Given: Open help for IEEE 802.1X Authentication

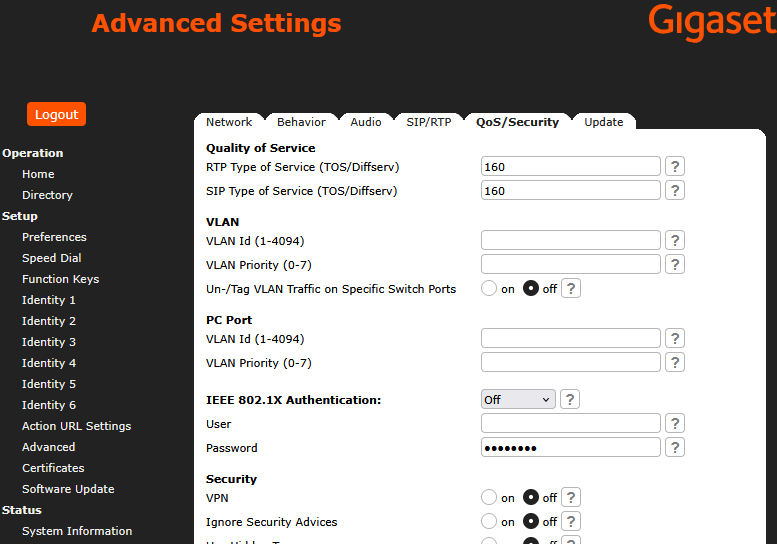Looking at the screenshot, I should pos(570,399).
